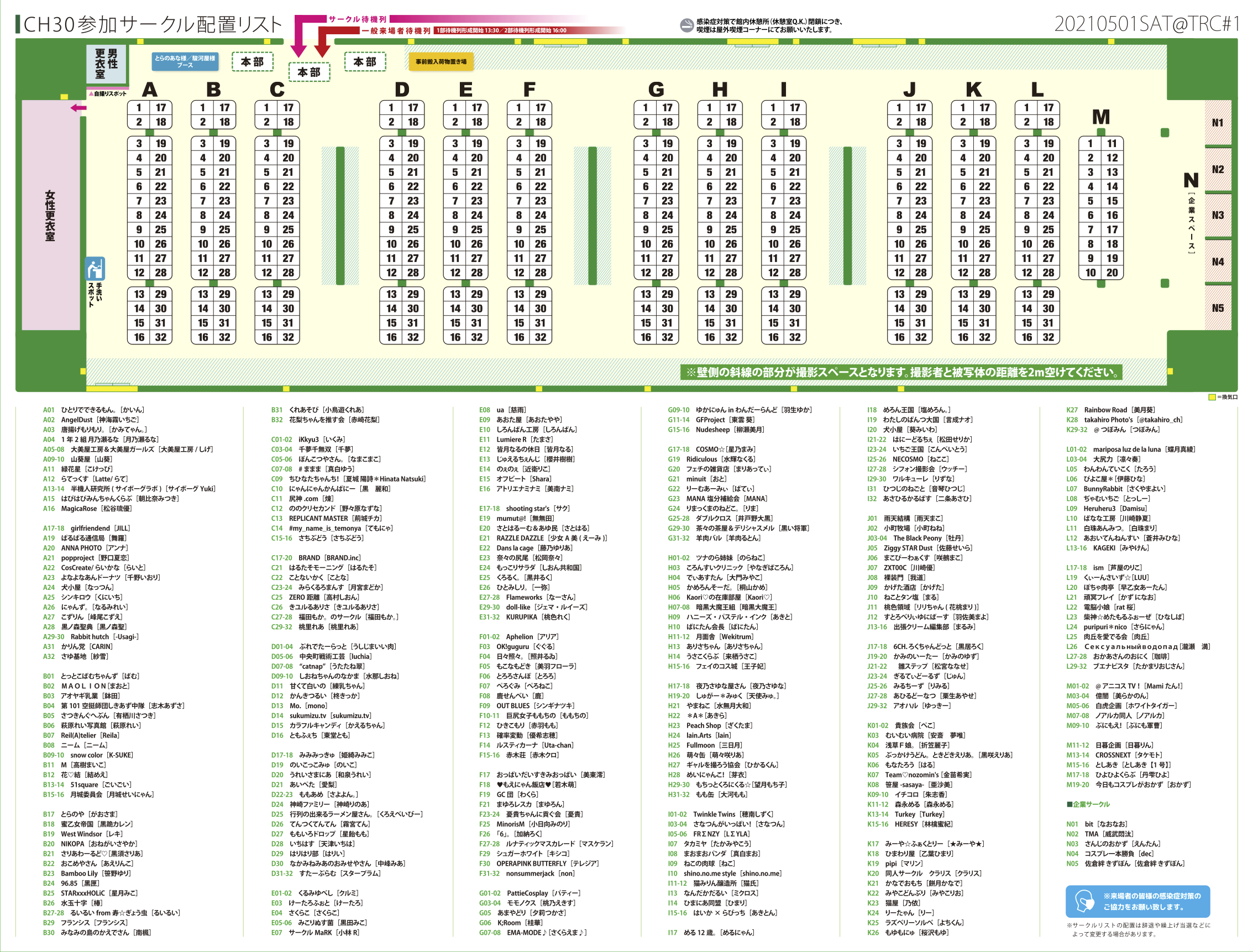Screen dimensions: 1253x952
Task: Click the block letter A heading
Action: tap(150, 90)
